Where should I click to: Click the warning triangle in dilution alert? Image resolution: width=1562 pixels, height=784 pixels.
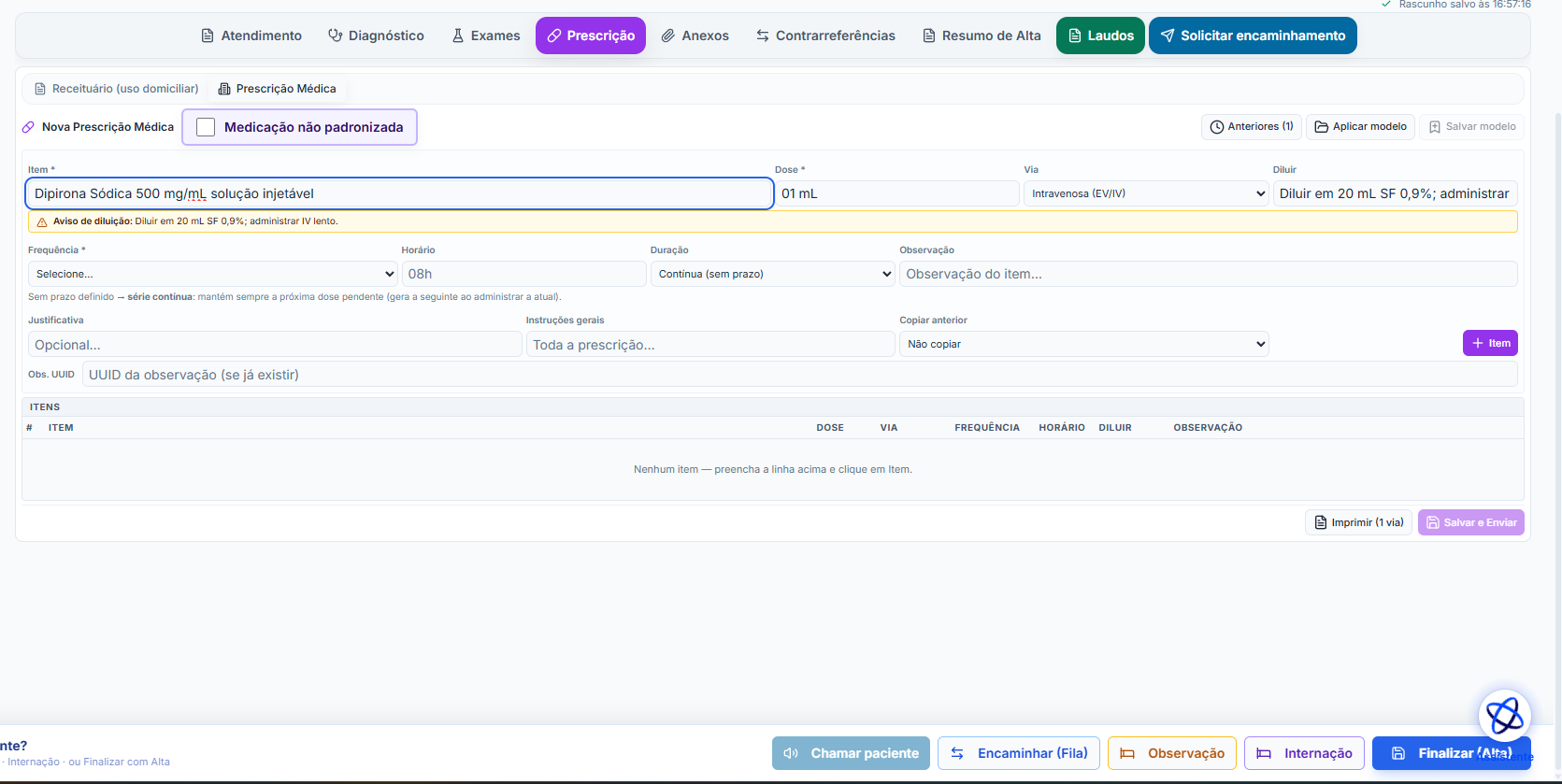(42, 222)
